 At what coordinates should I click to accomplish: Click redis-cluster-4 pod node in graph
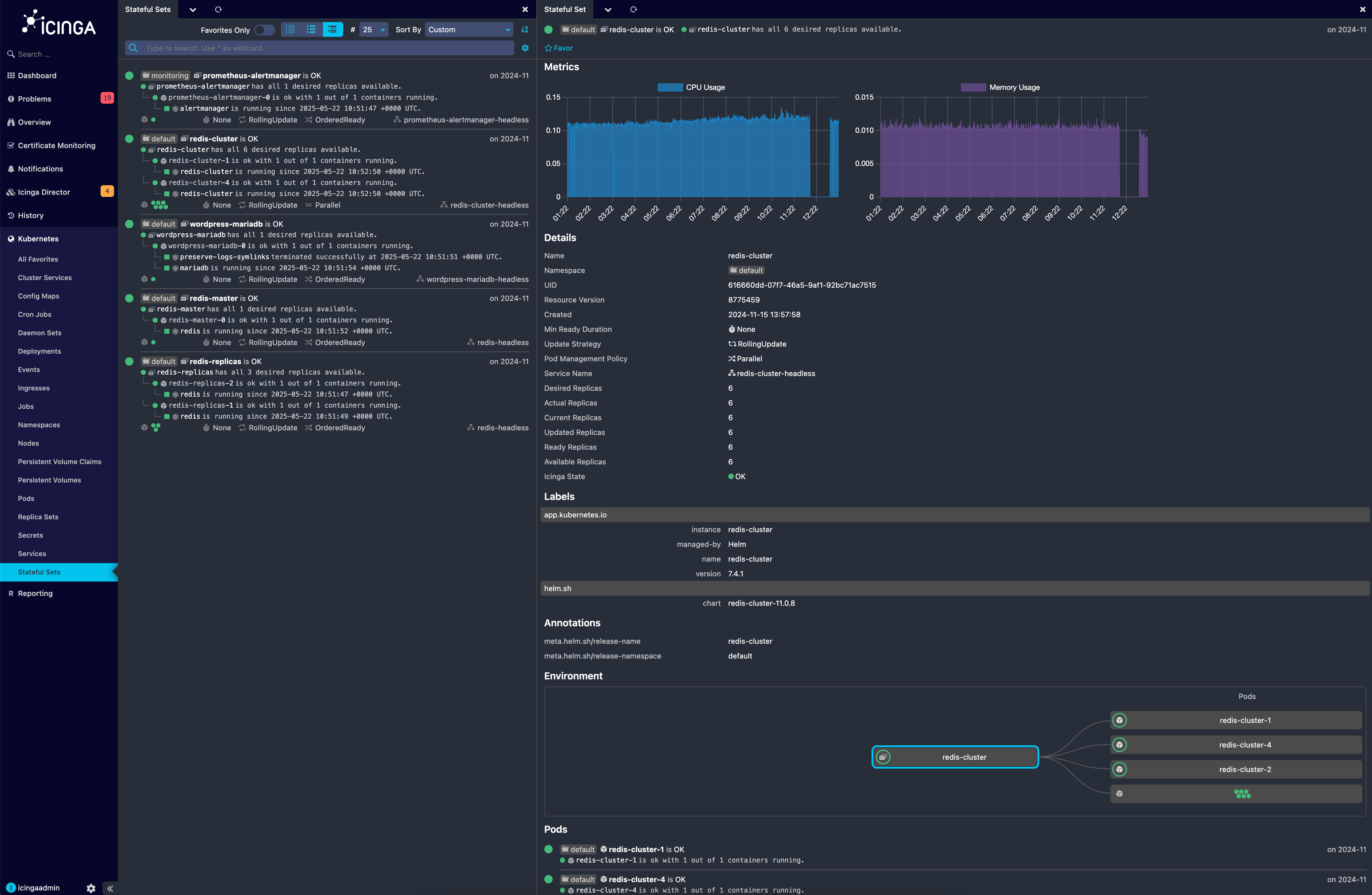1236,745
